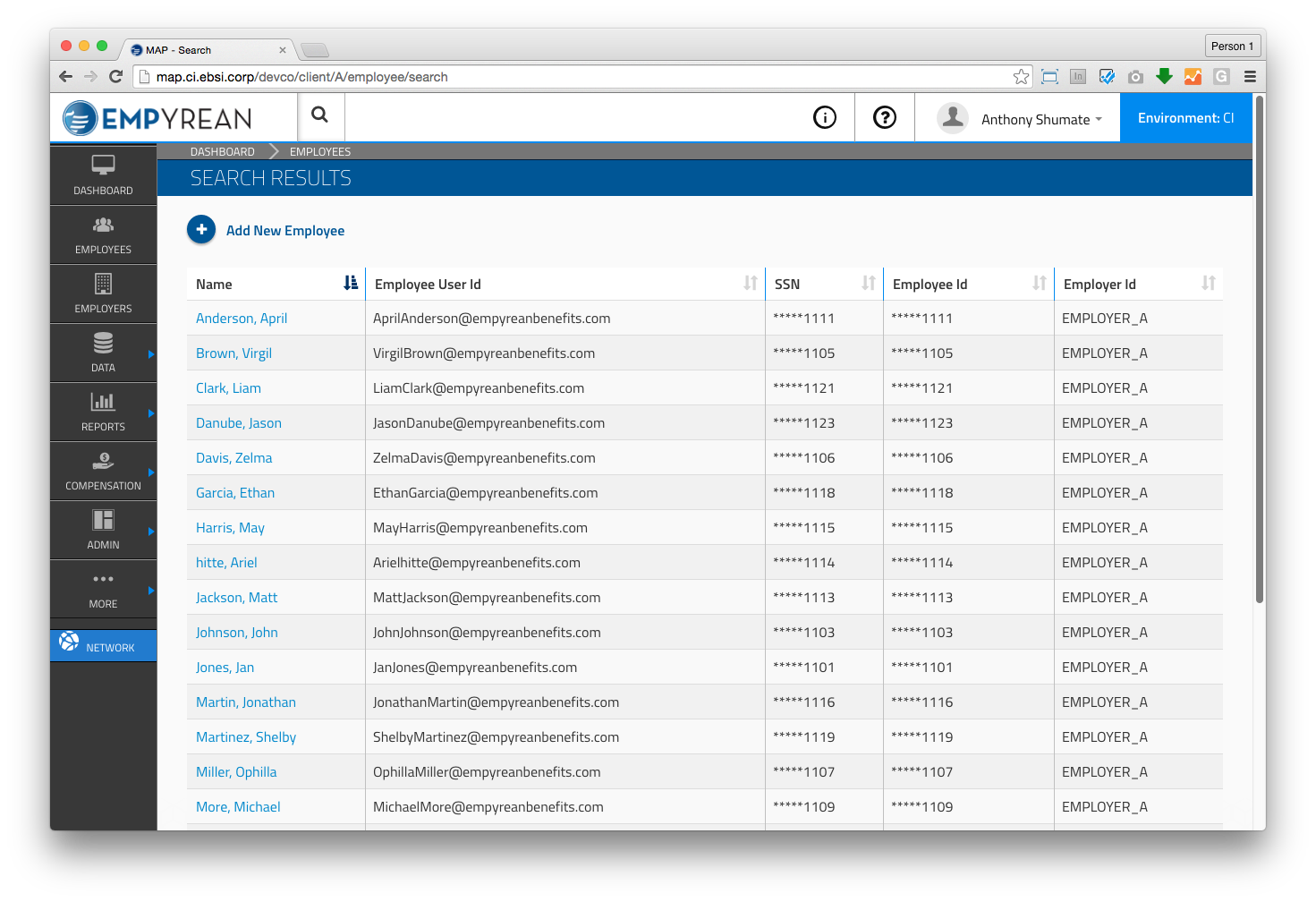Close the MAP - Search tab

[x=283, y=50]
